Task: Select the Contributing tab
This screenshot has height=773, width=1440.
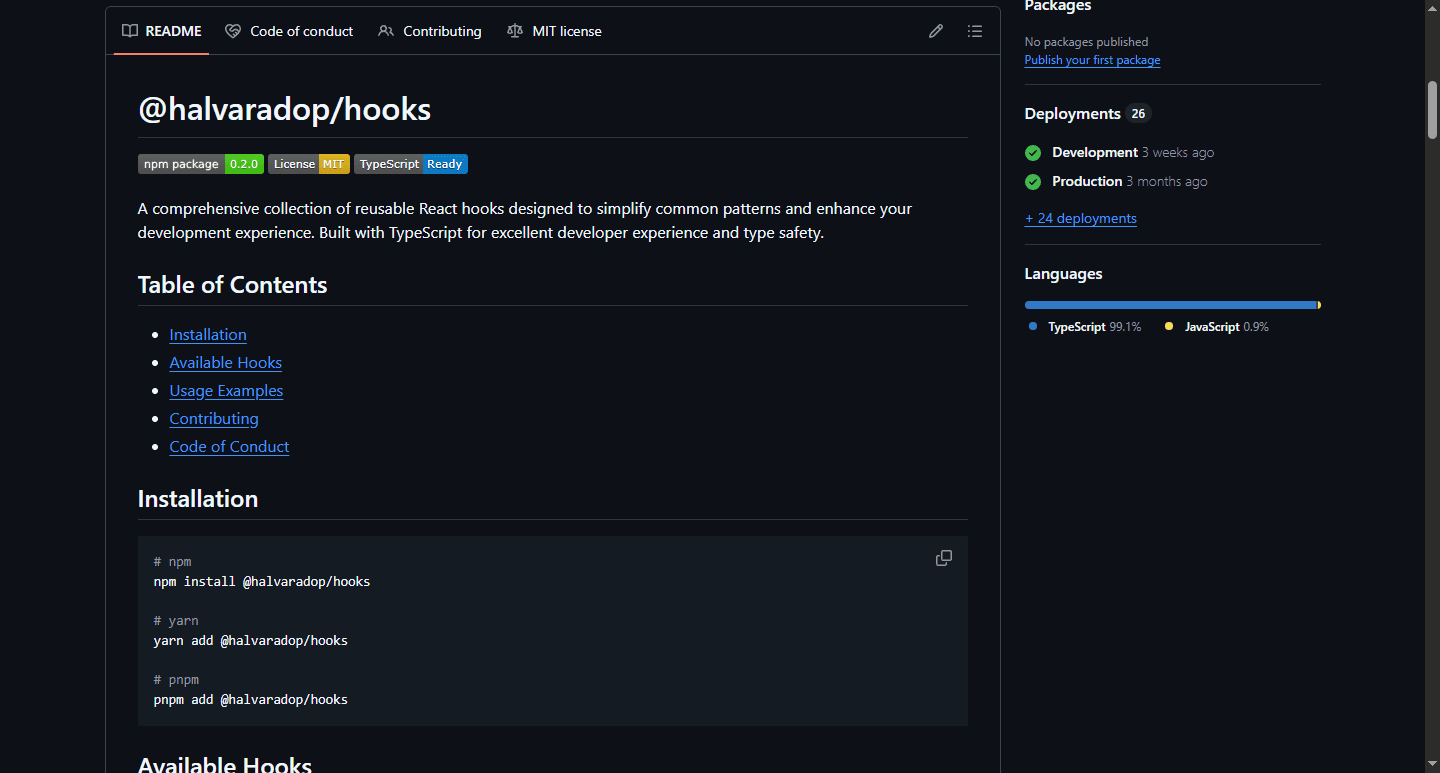Action: [x=430, y=31]
